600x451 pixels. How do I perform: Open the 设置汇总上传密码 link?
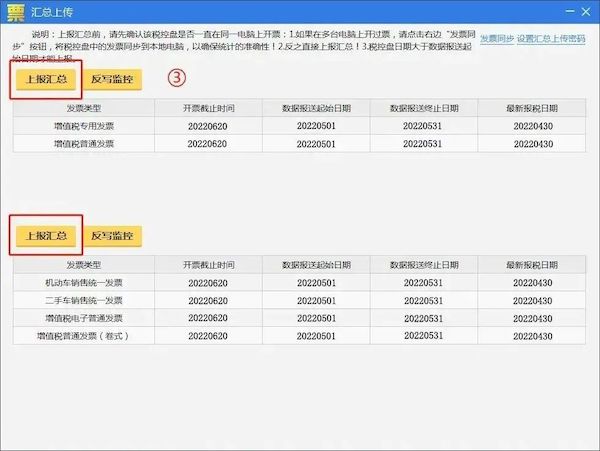[x=551, y=39]
